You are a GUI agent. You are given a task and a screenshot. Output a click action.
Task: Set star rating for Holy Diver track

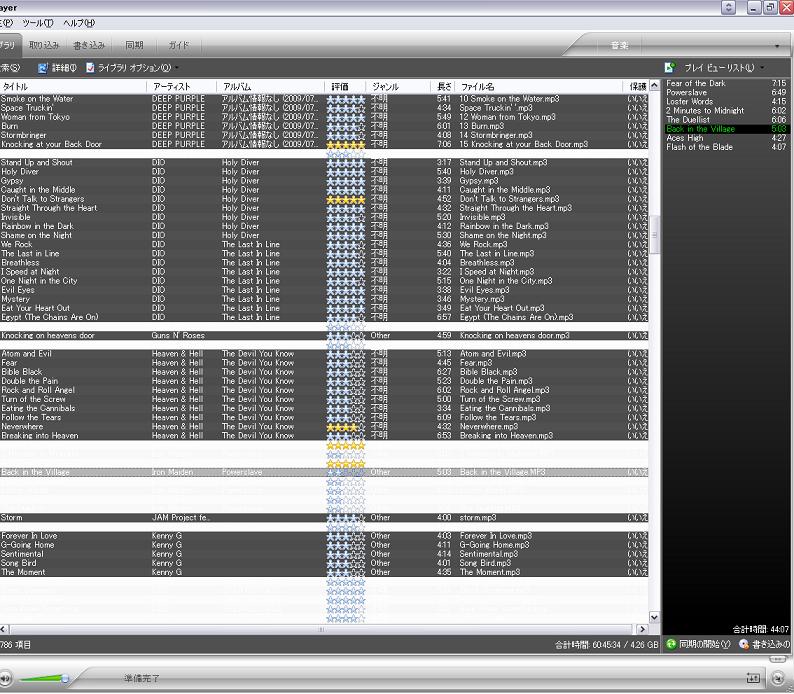pos(345,172)
